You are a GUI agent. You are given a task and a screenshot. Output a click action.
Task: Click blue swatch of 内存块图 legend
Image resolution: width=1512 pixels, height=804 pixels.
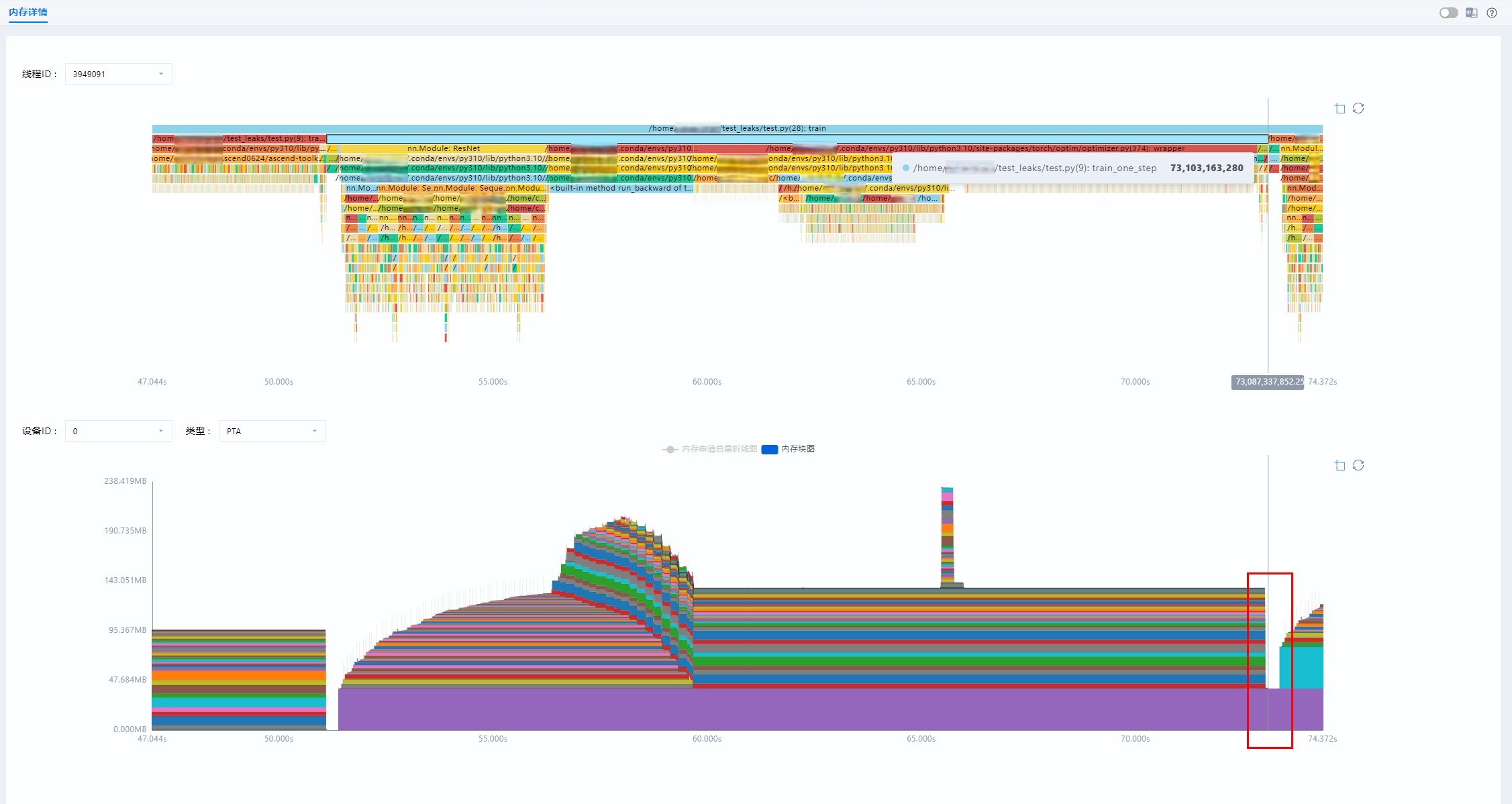point(770,449)
